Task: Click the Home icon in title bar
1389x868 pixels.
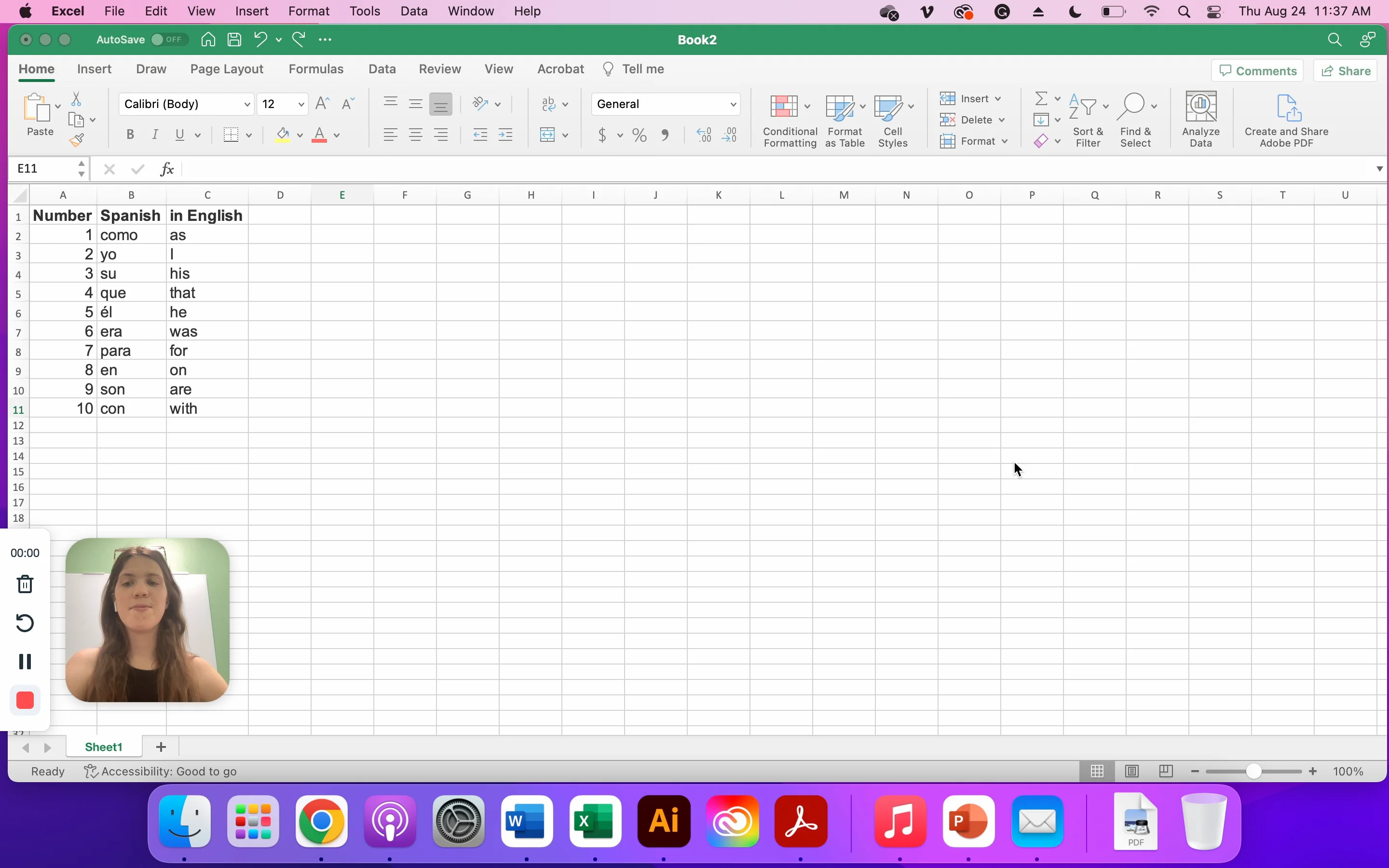Action: point(208,40)
